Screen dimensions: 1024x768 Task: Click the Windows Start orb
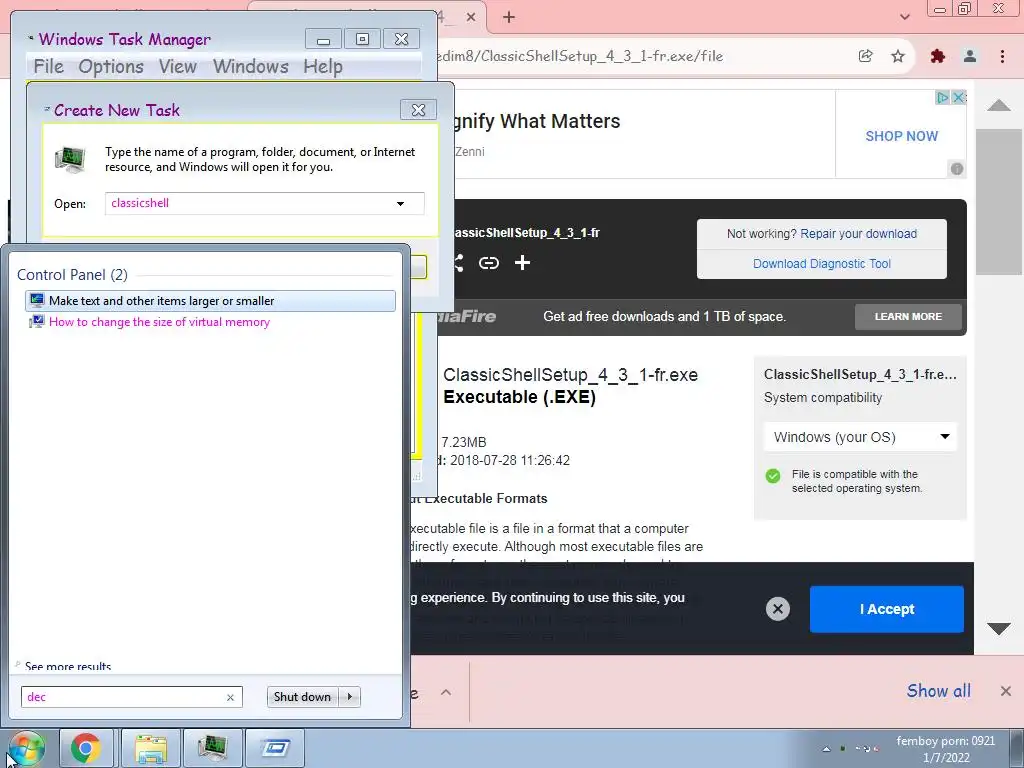pos(26,749)
